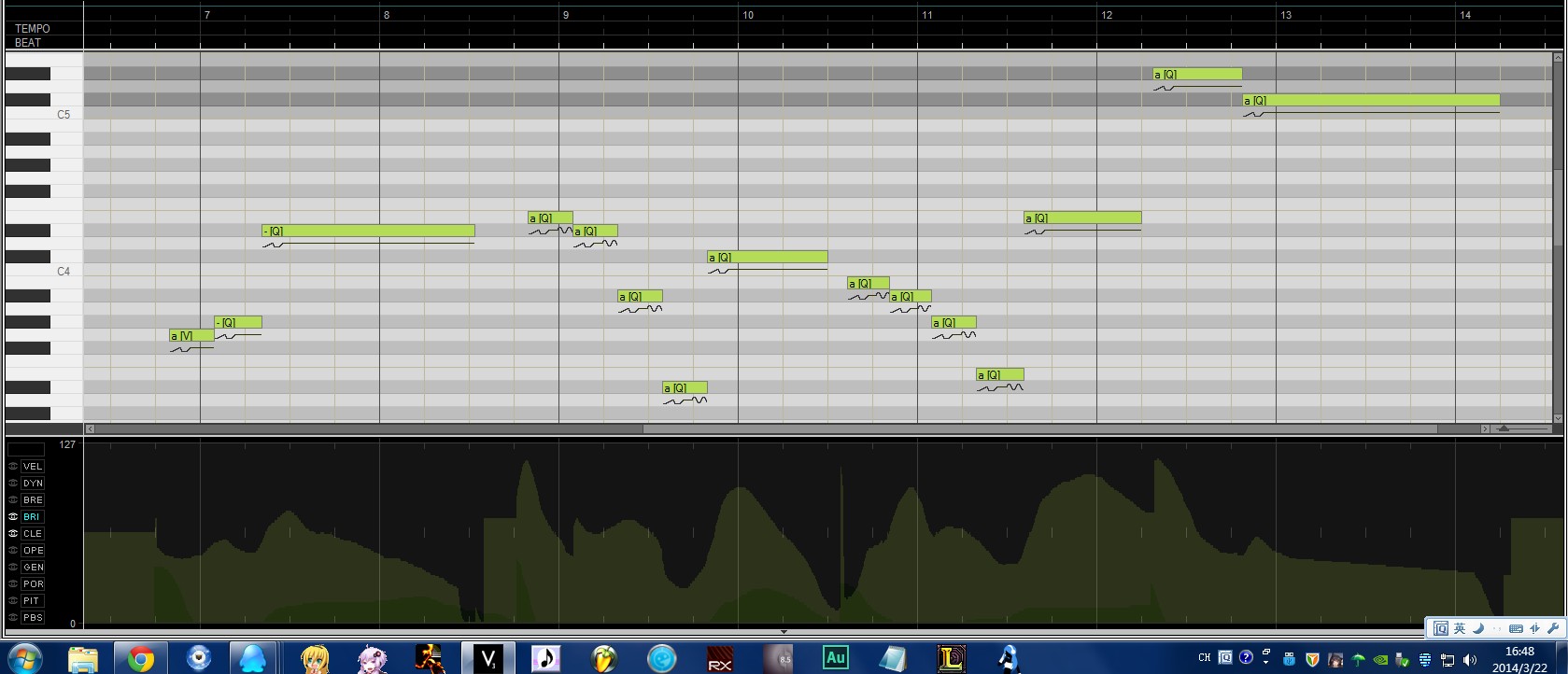
Task: Click the horizontal zoom slider handle
Action: pos(1504,428)
